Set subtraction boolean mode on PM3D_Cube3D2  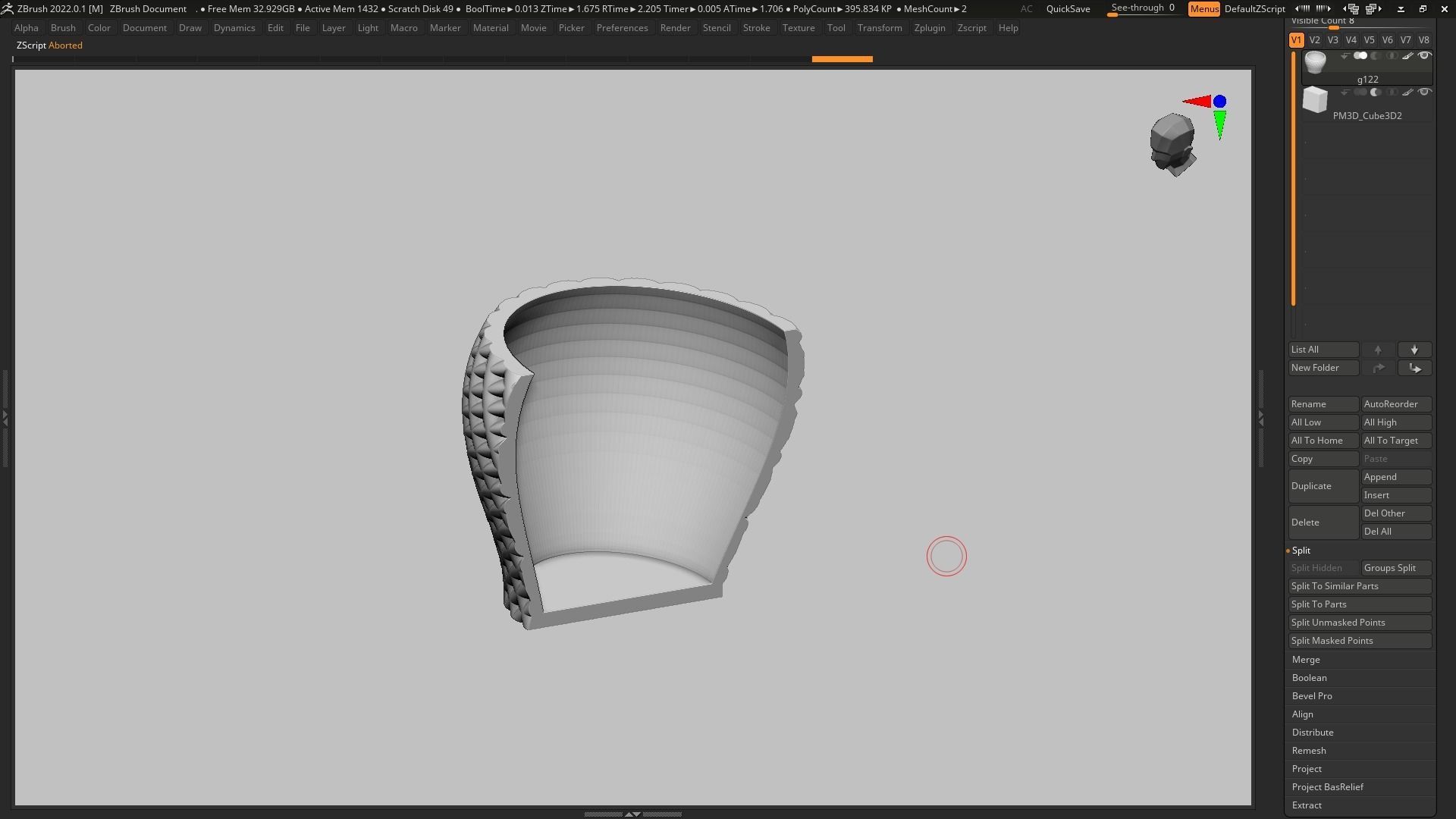tap(1376, 93)
